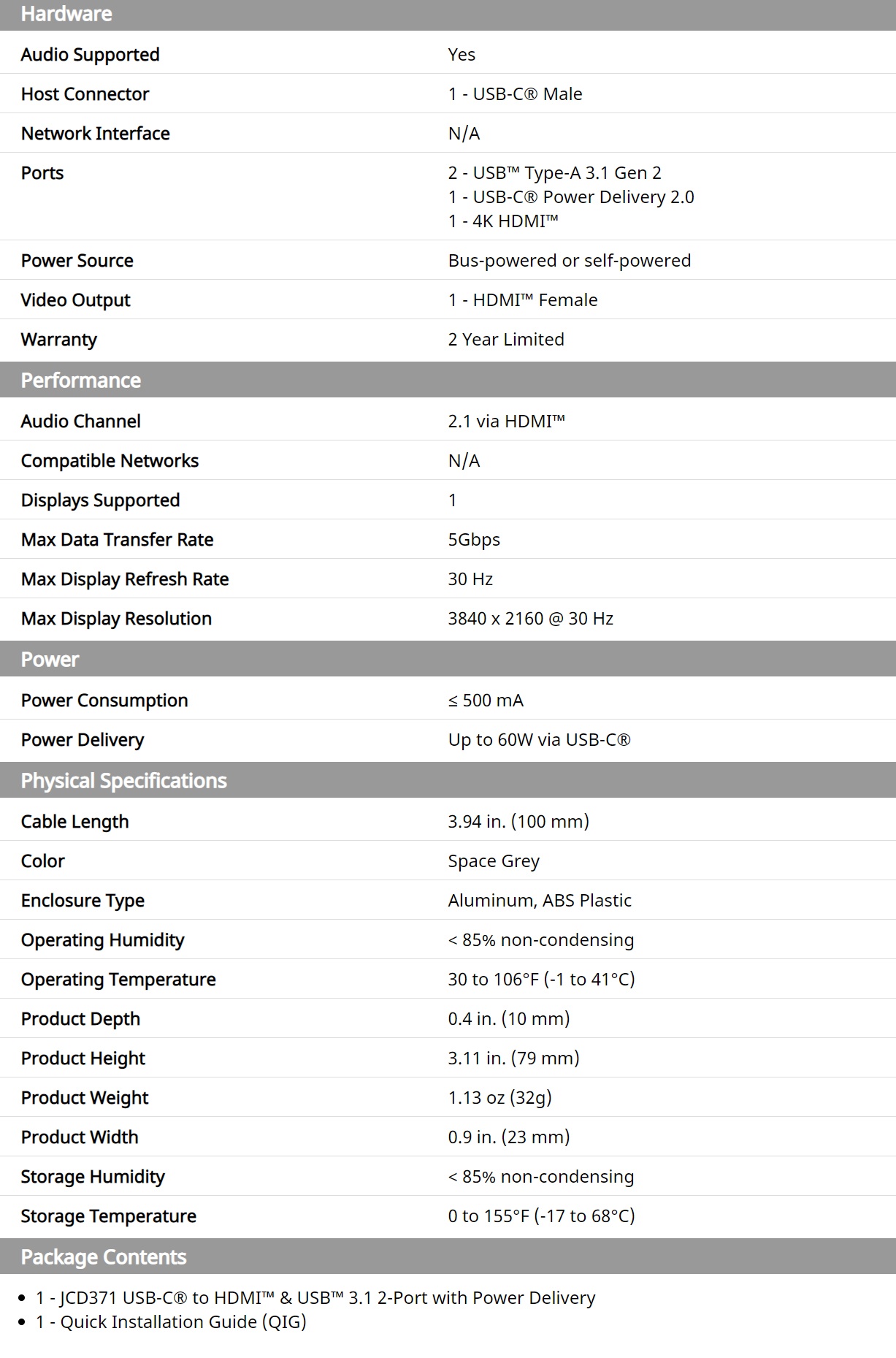Click the Performance section header

click(x=80, y=380)
